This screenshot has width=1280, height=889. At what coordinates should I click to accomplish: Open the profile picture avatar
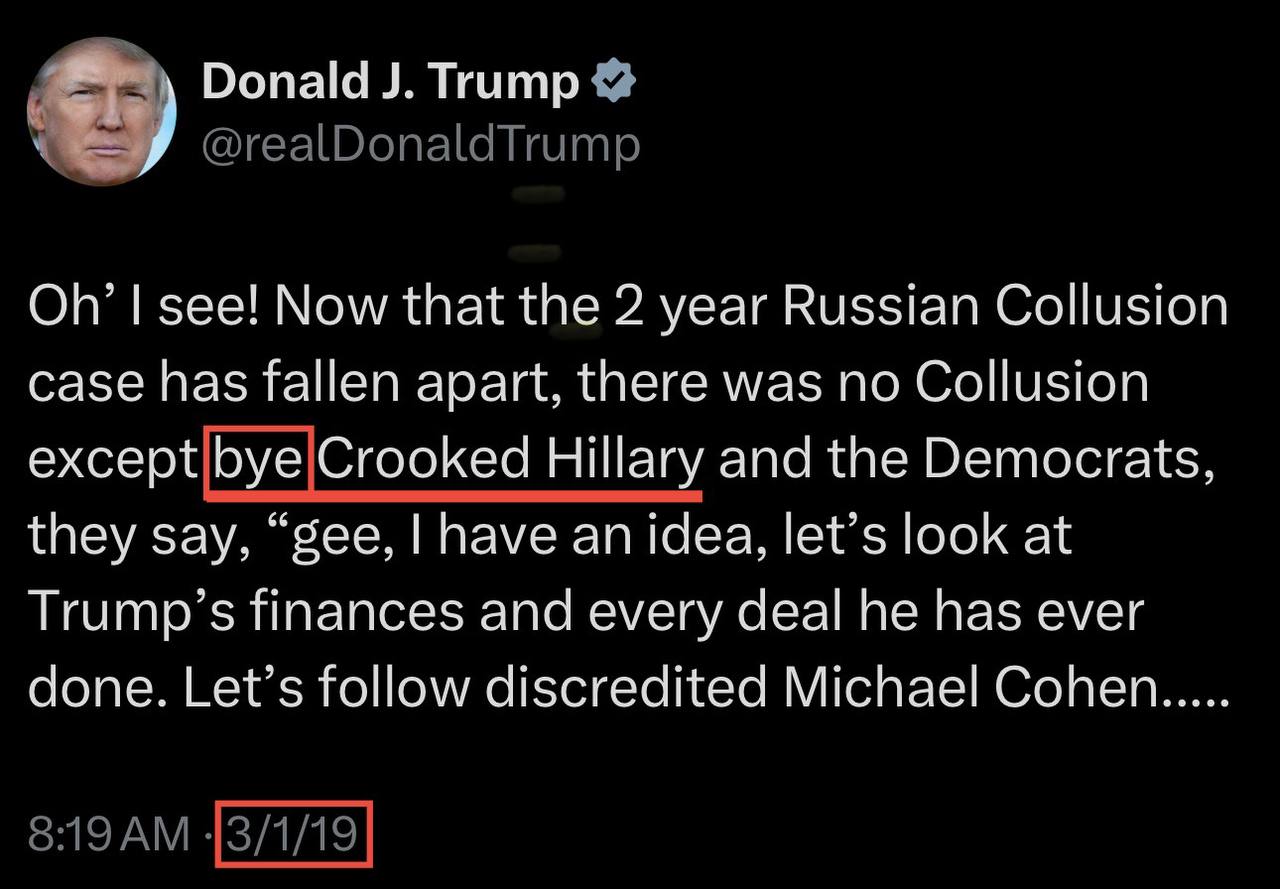(x=102, y=112)
